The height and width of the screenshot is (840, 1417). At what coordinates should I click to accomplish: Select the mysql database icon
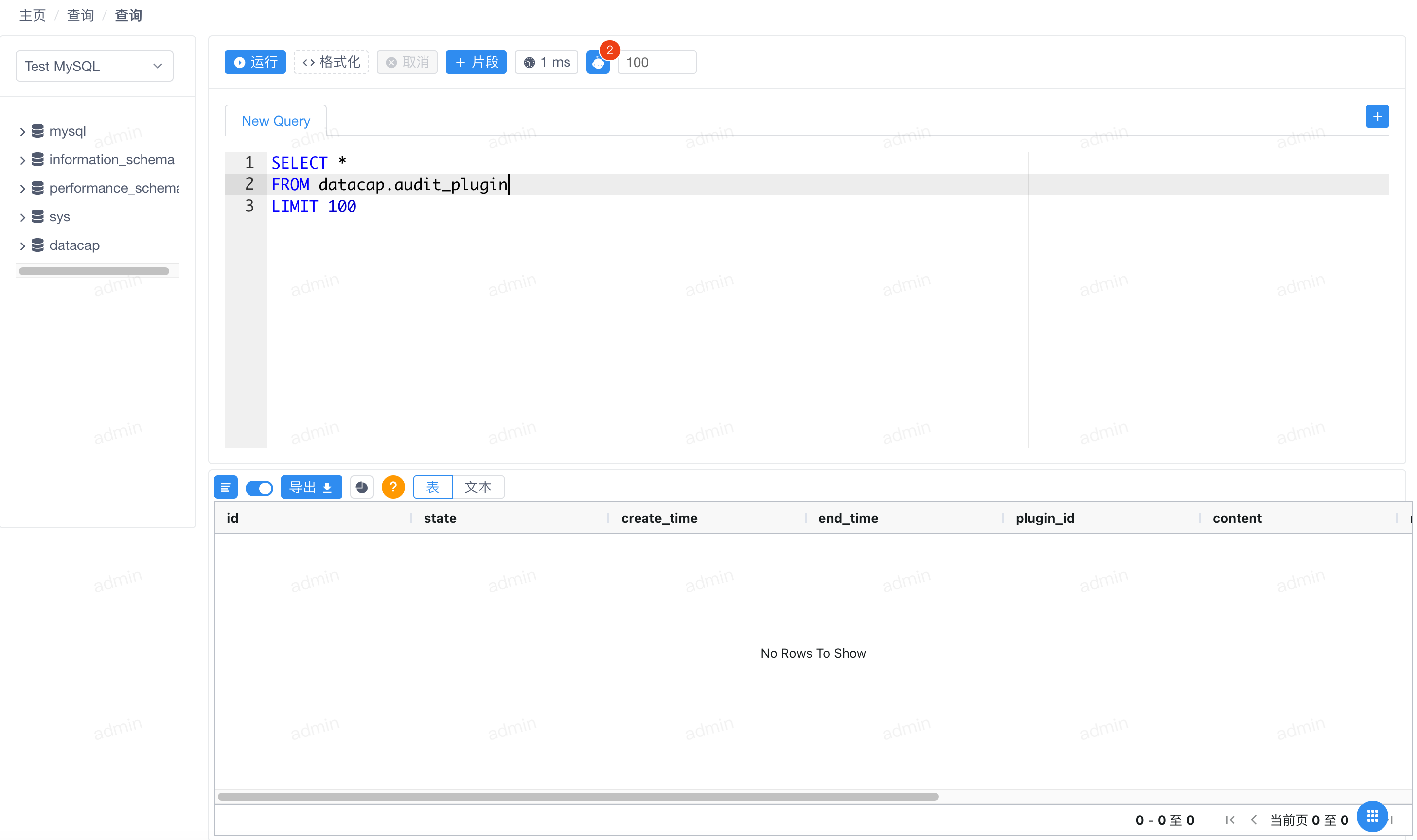37,131
